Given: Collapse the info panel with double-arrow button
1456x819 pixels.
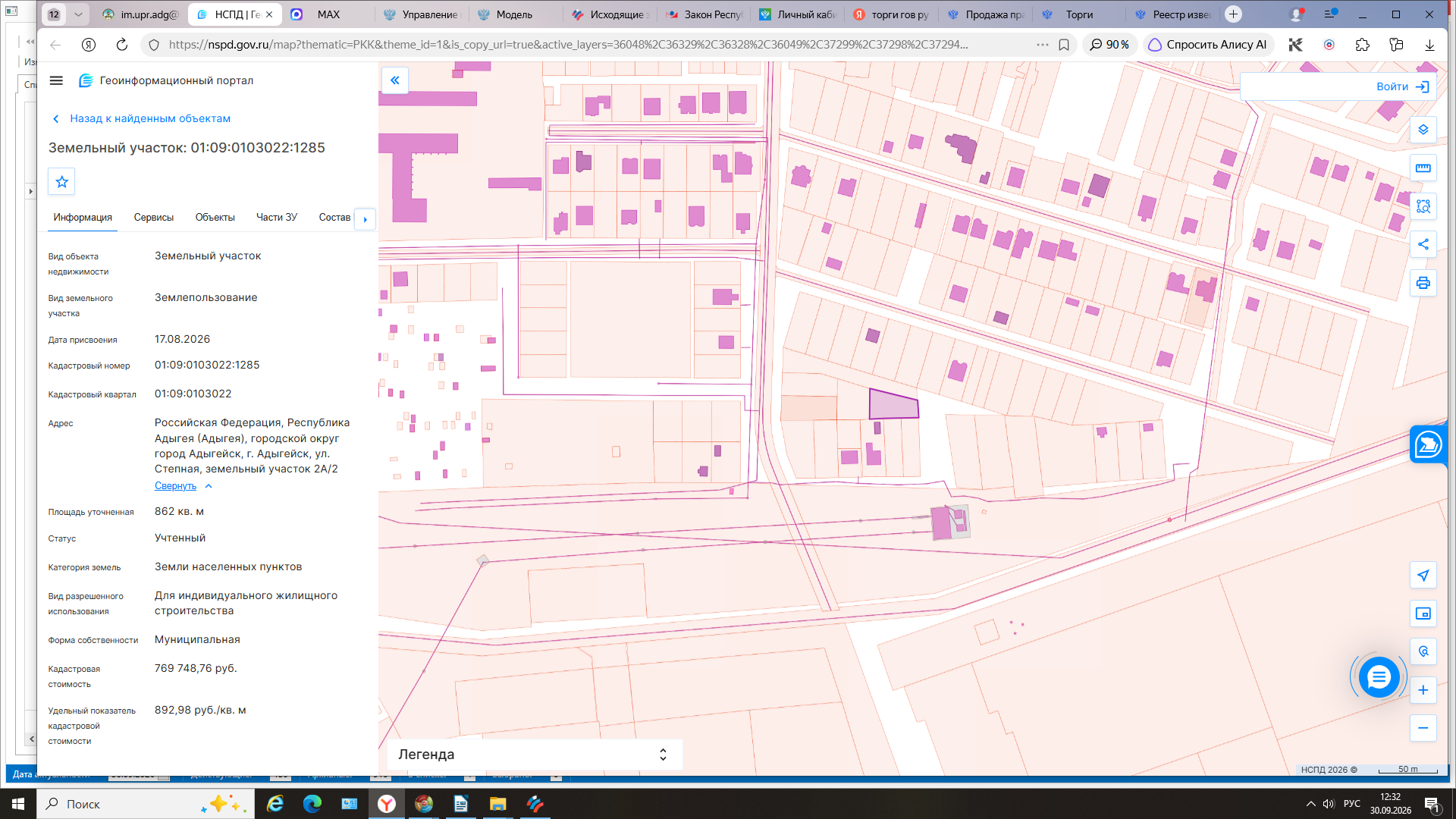Looking at the screenshot, I should click(x=395, y=80).
